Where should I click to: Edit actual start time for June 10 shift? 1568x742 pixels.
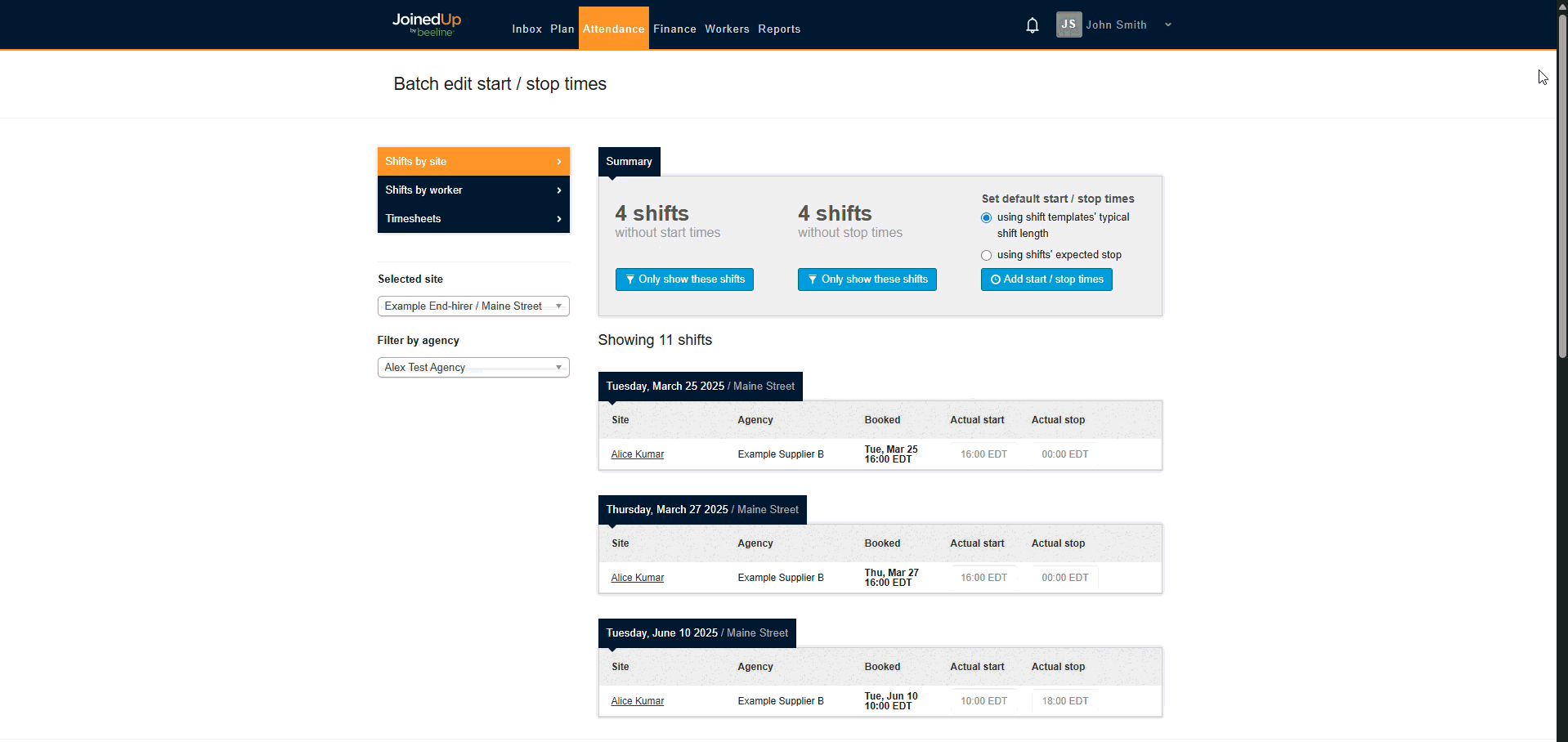point(983,701)
